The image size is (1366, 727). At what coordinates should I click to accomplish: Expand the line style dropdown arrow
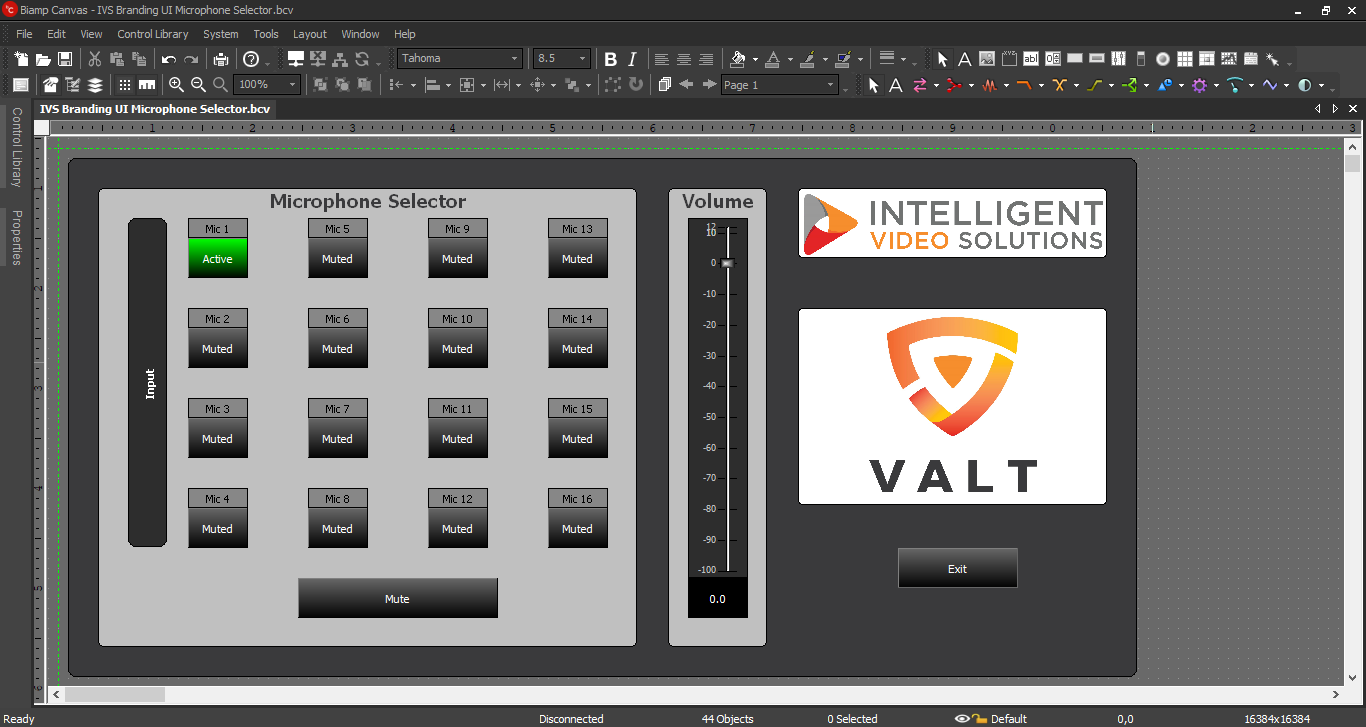[903, 59]
